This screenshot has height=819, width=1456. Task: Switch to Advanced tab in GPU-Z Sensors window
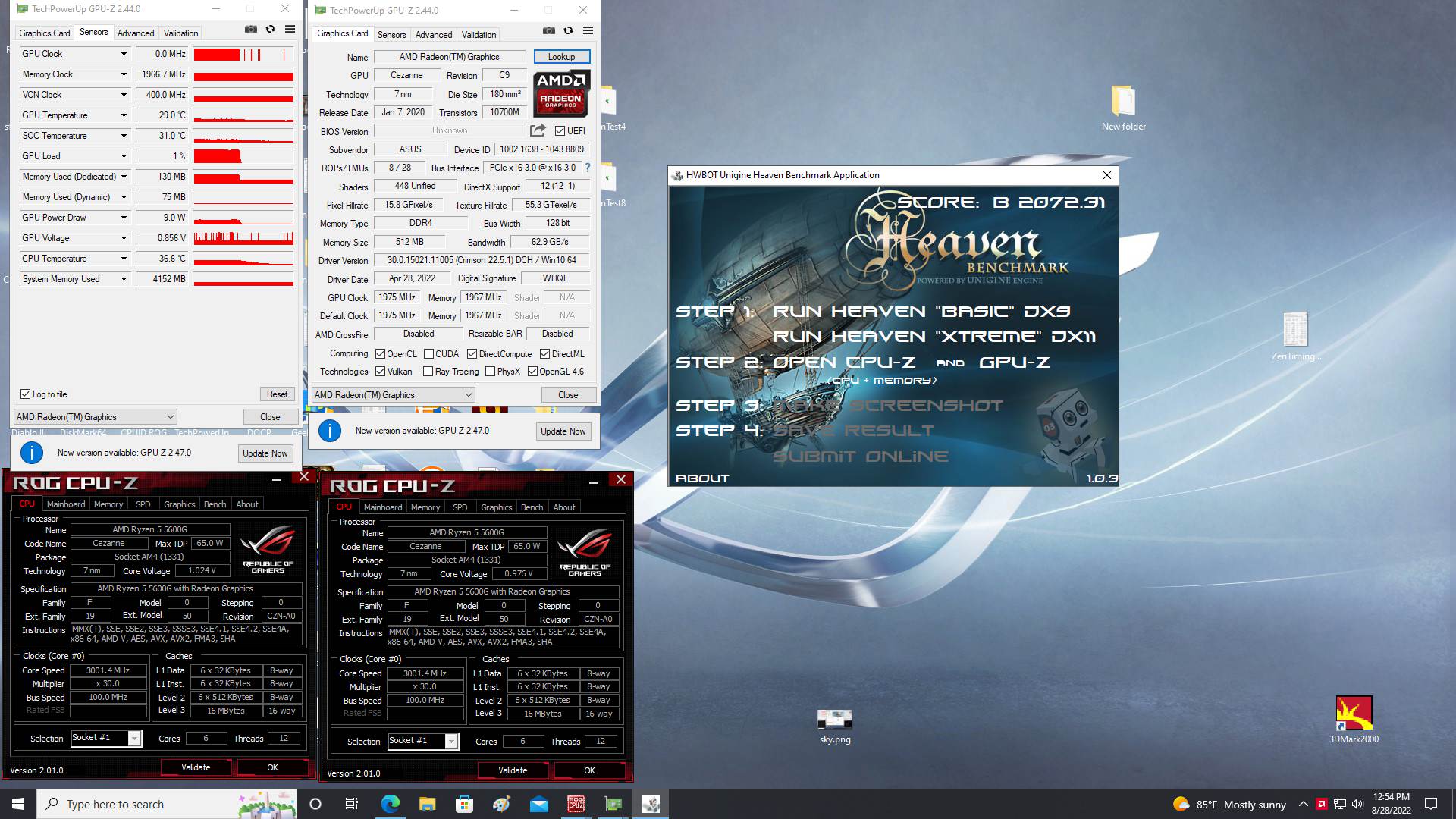coord(136,33)
